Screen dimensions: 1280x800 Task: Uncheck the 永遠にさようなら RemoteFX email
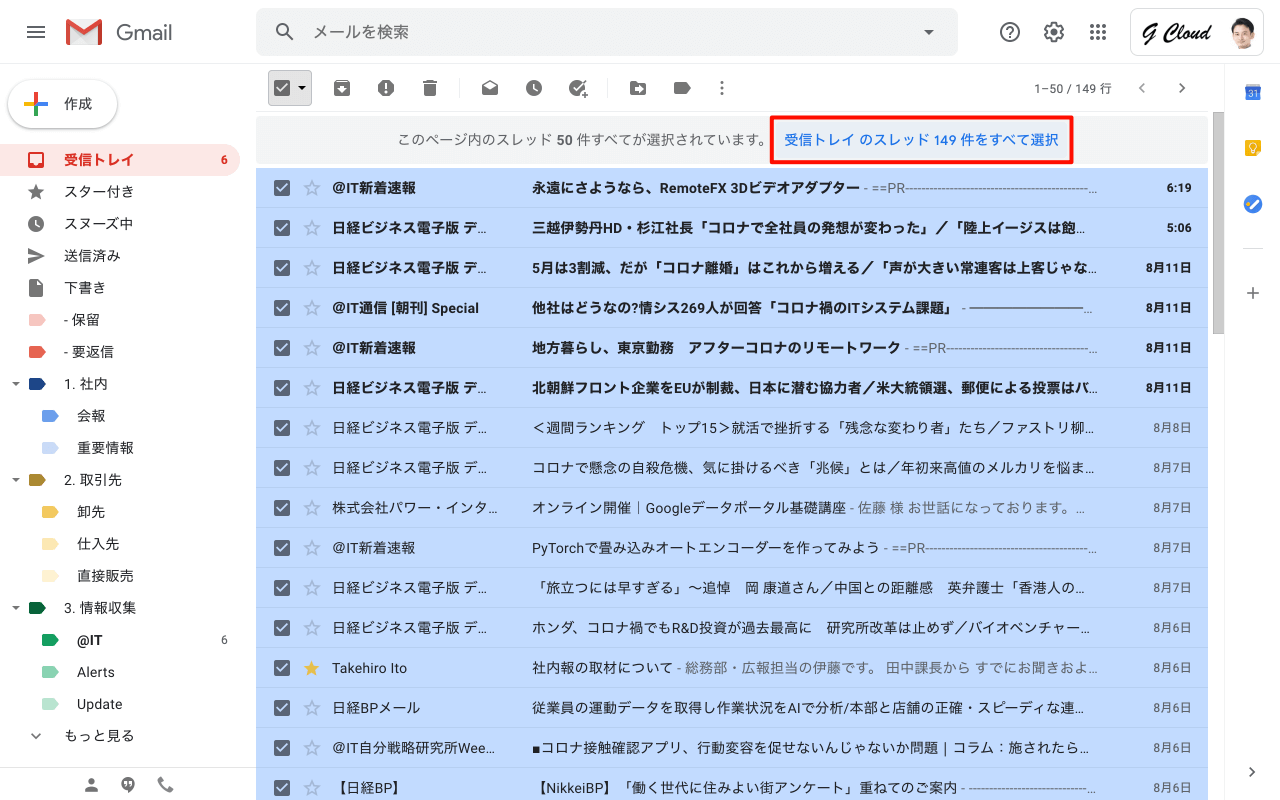282,188
